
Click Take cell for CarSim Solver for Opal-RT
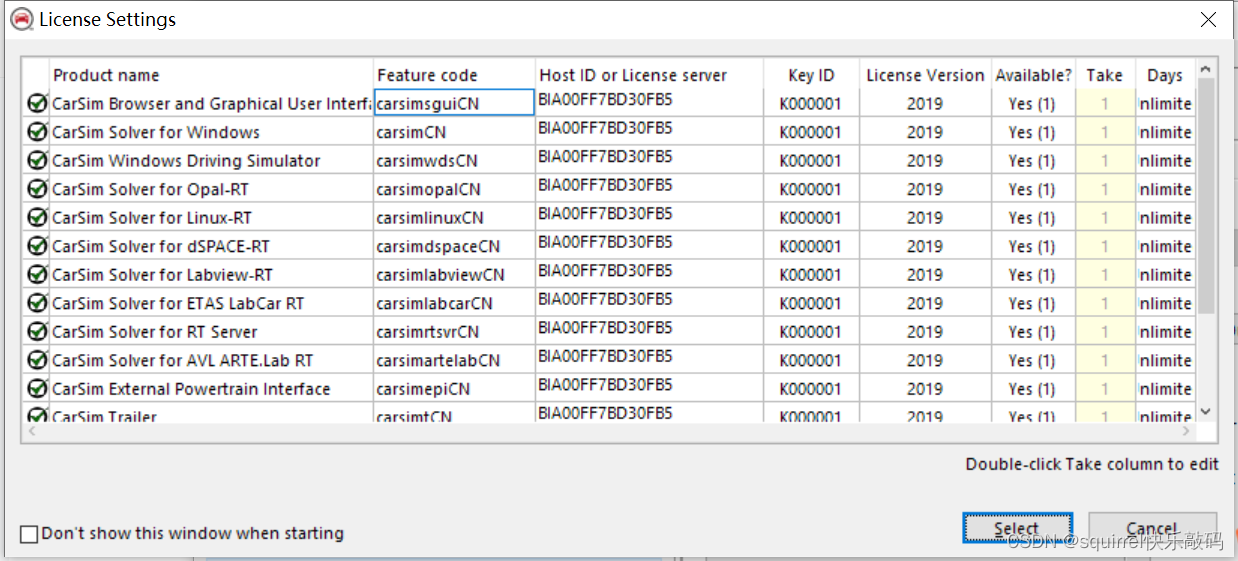click(1105, 189)
